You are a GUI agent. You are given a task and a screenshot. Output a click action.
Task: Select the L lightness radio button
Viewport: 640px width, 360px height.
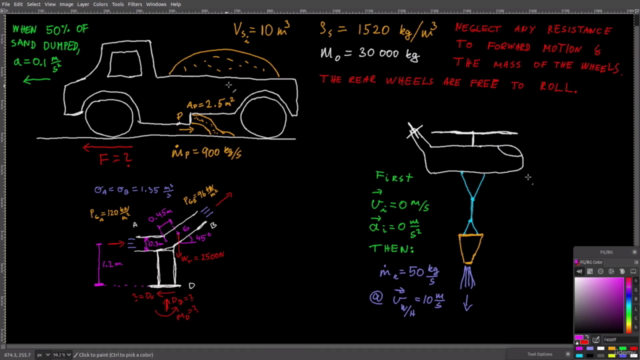coord(636,309)
